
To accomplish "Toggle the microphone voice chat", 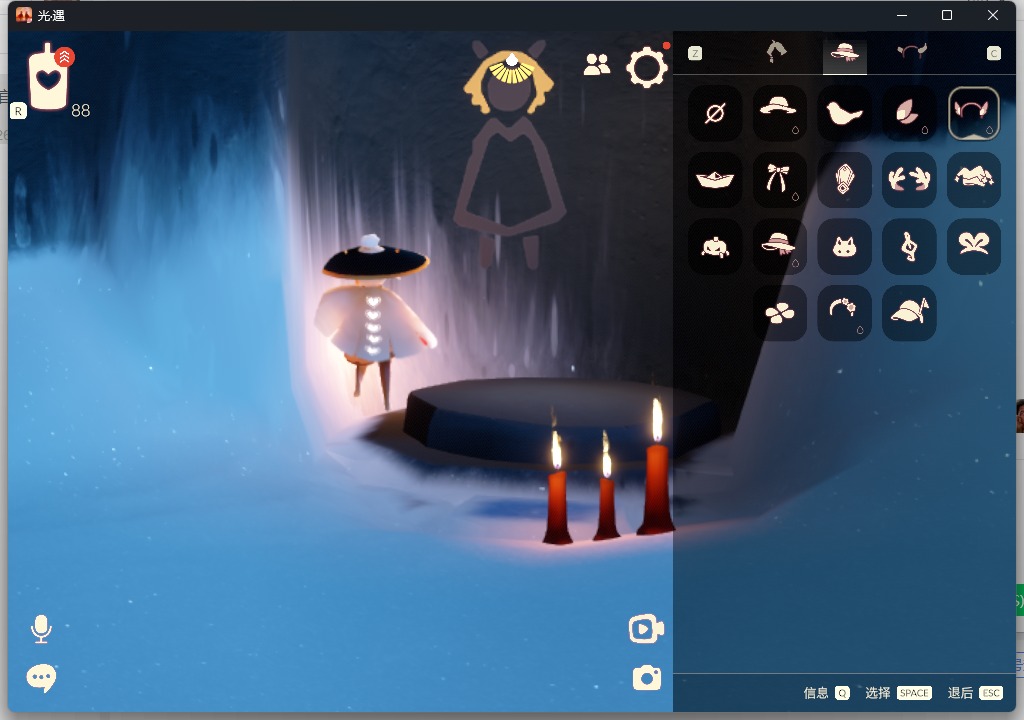I will coord(41,629).
